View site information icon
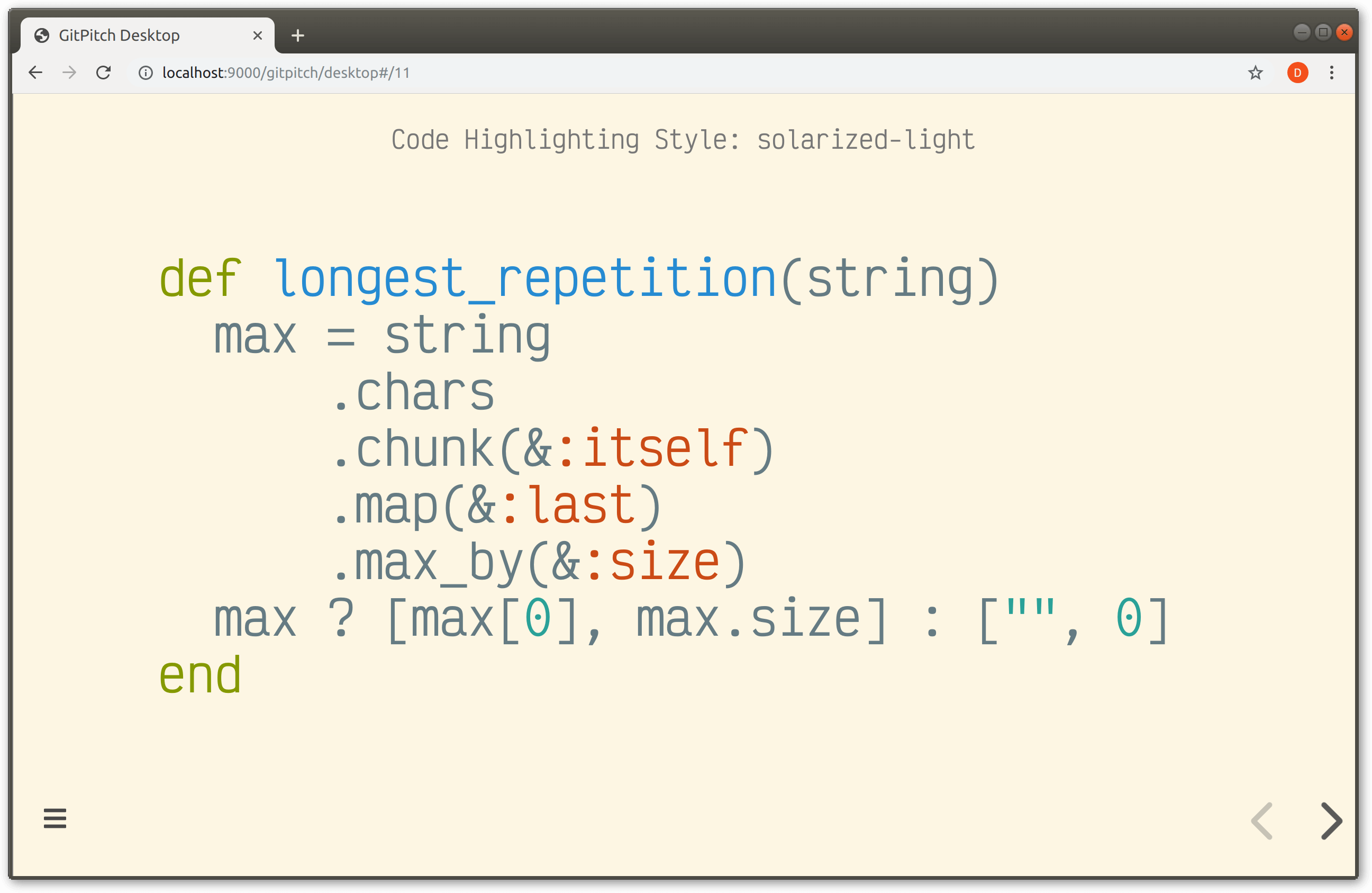Screen dimensions: 1372x893 tap(146, 73)
